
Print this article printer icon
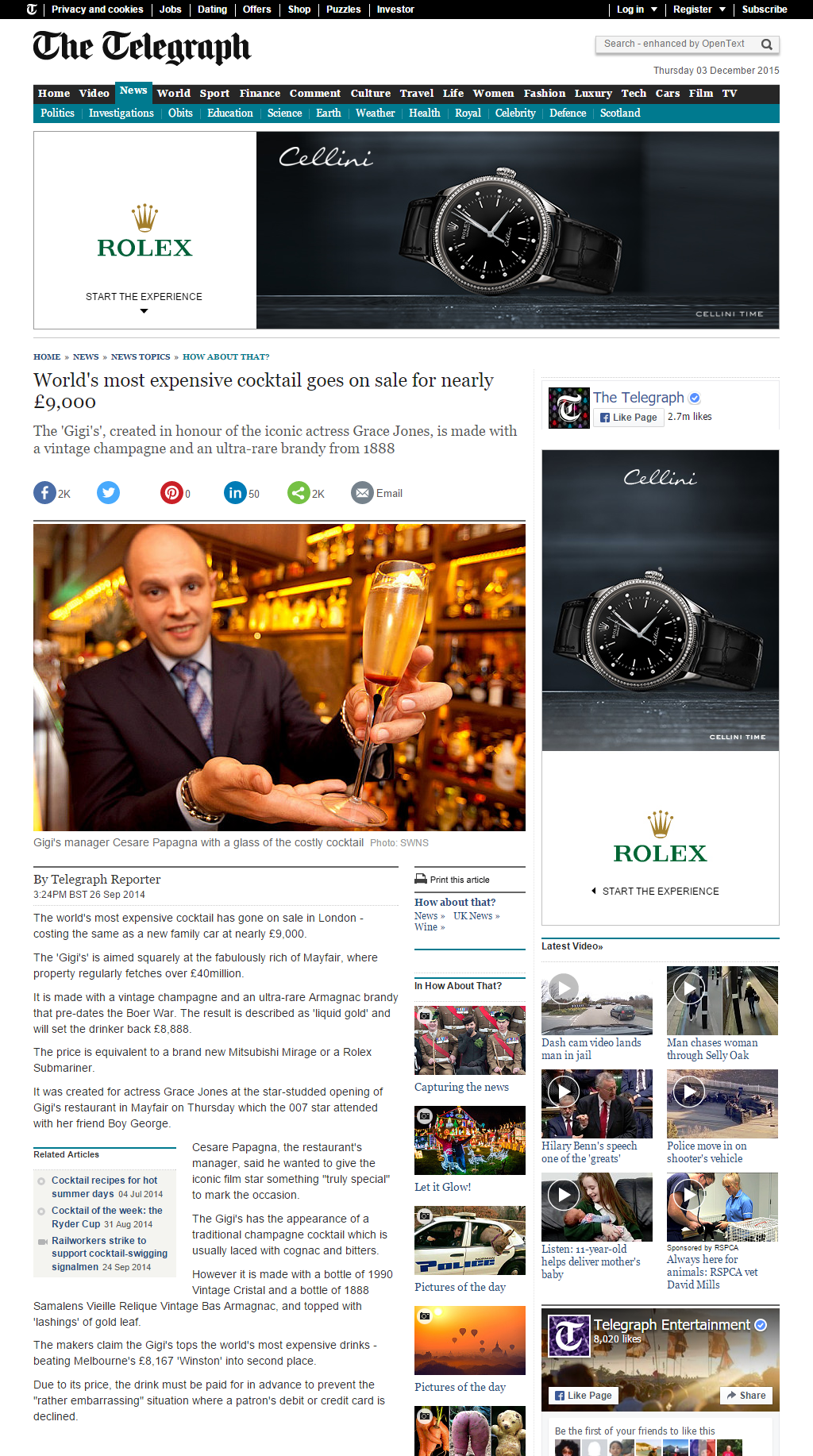(x=421, y=879)
